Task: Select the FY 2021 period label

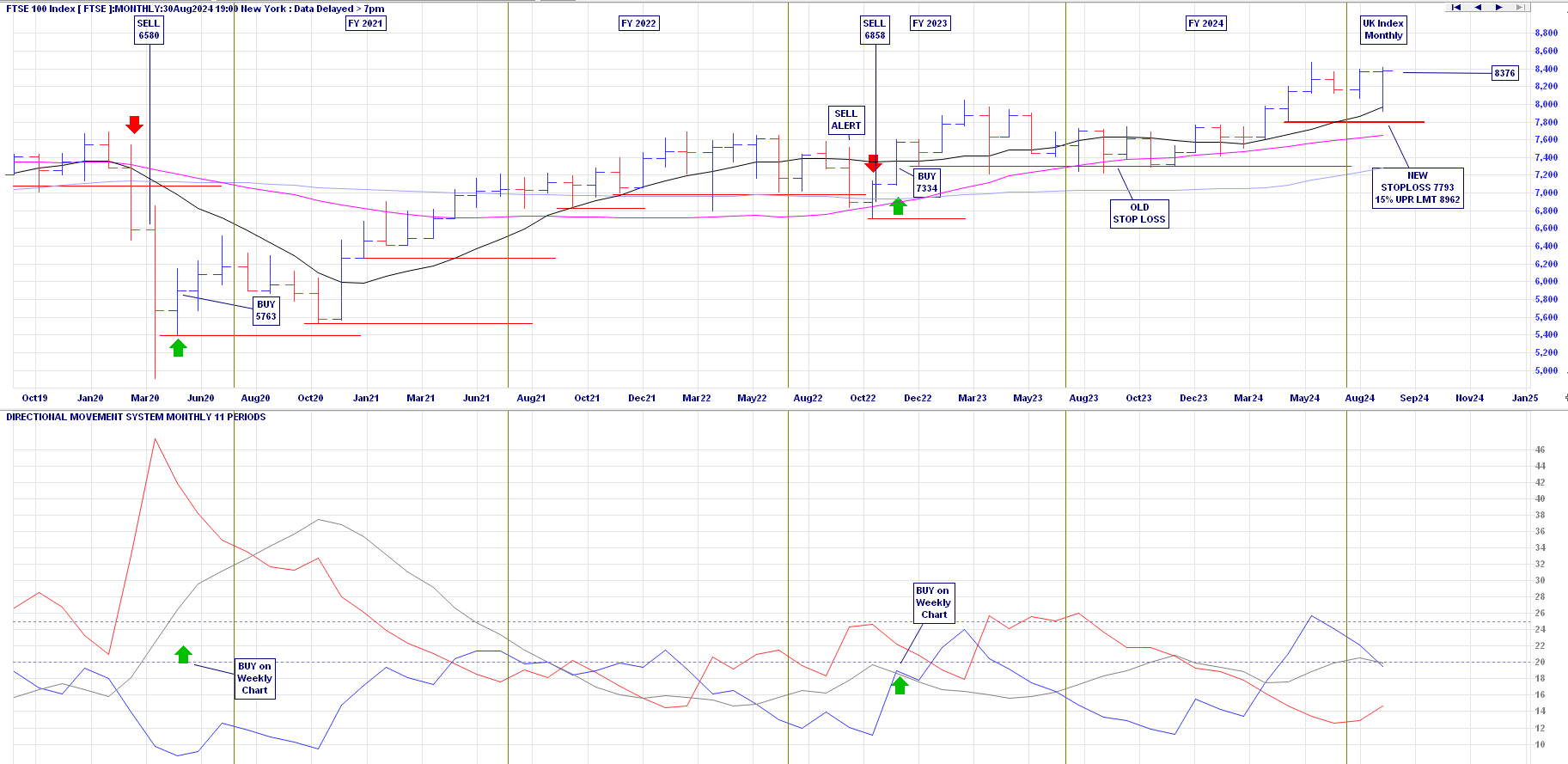Action: (365, 23)
